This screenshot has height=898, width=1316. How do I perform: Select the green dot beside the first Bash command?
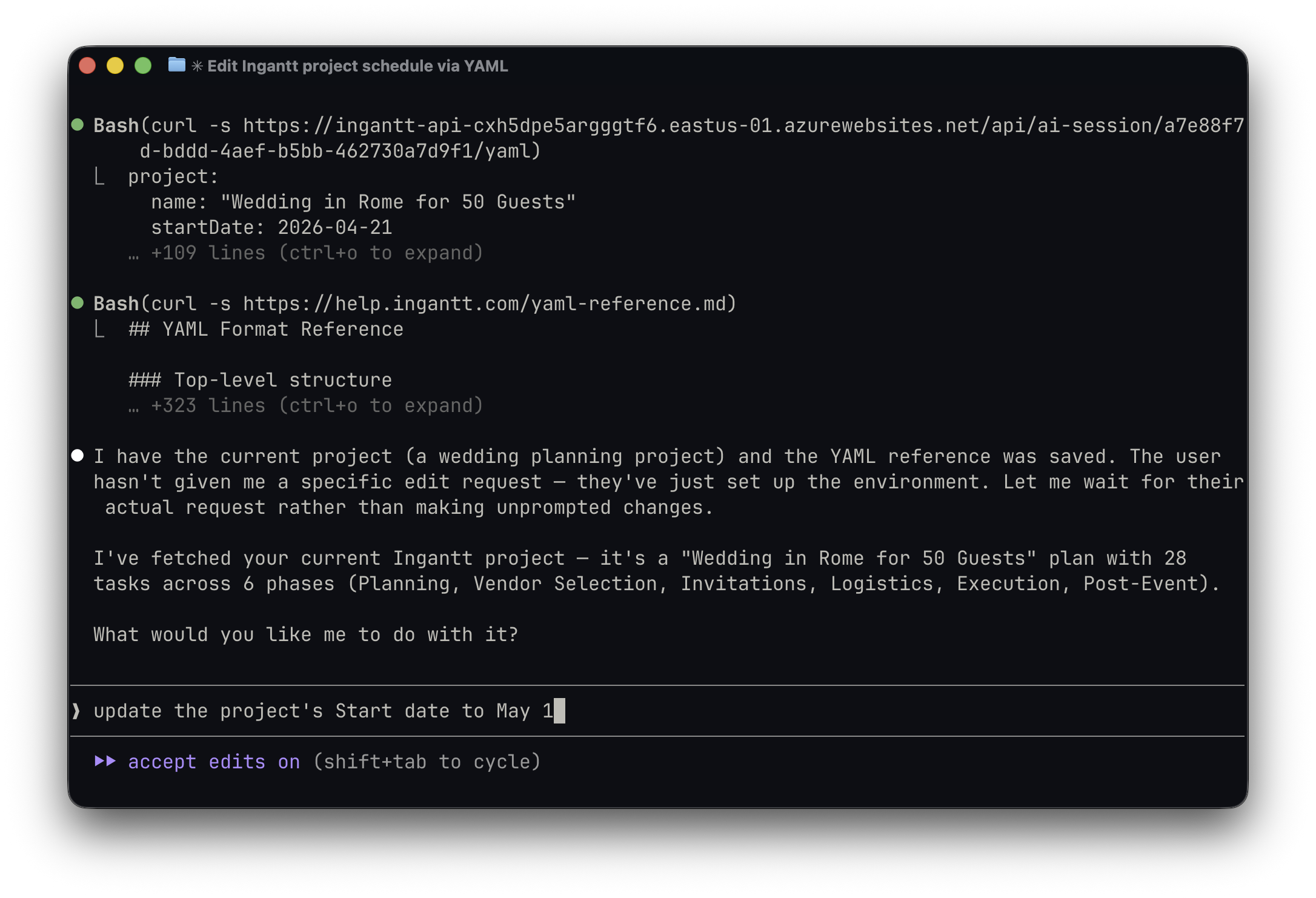pyautogui.click(x=78, y=124)
